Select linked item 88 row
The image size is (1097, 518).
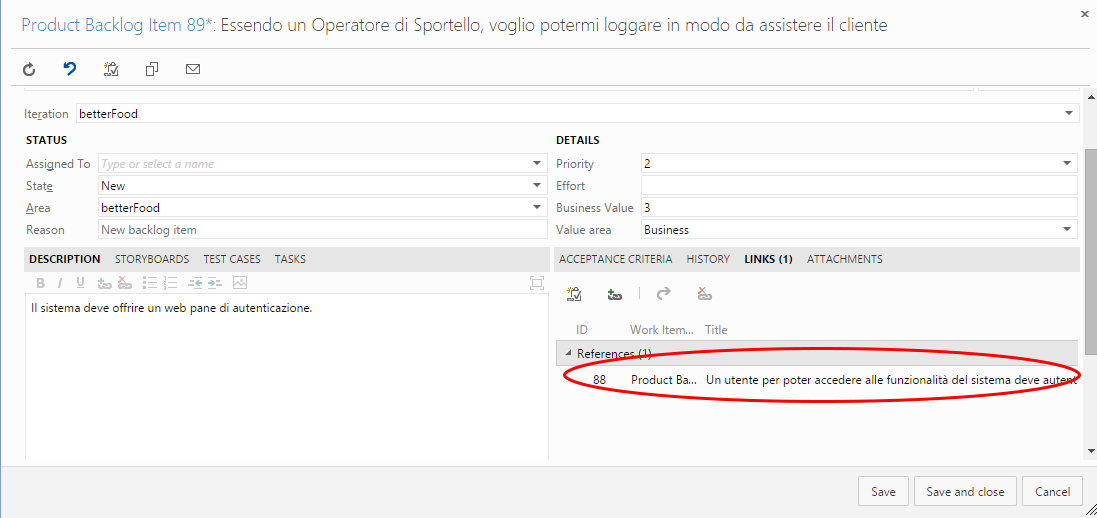816,379
